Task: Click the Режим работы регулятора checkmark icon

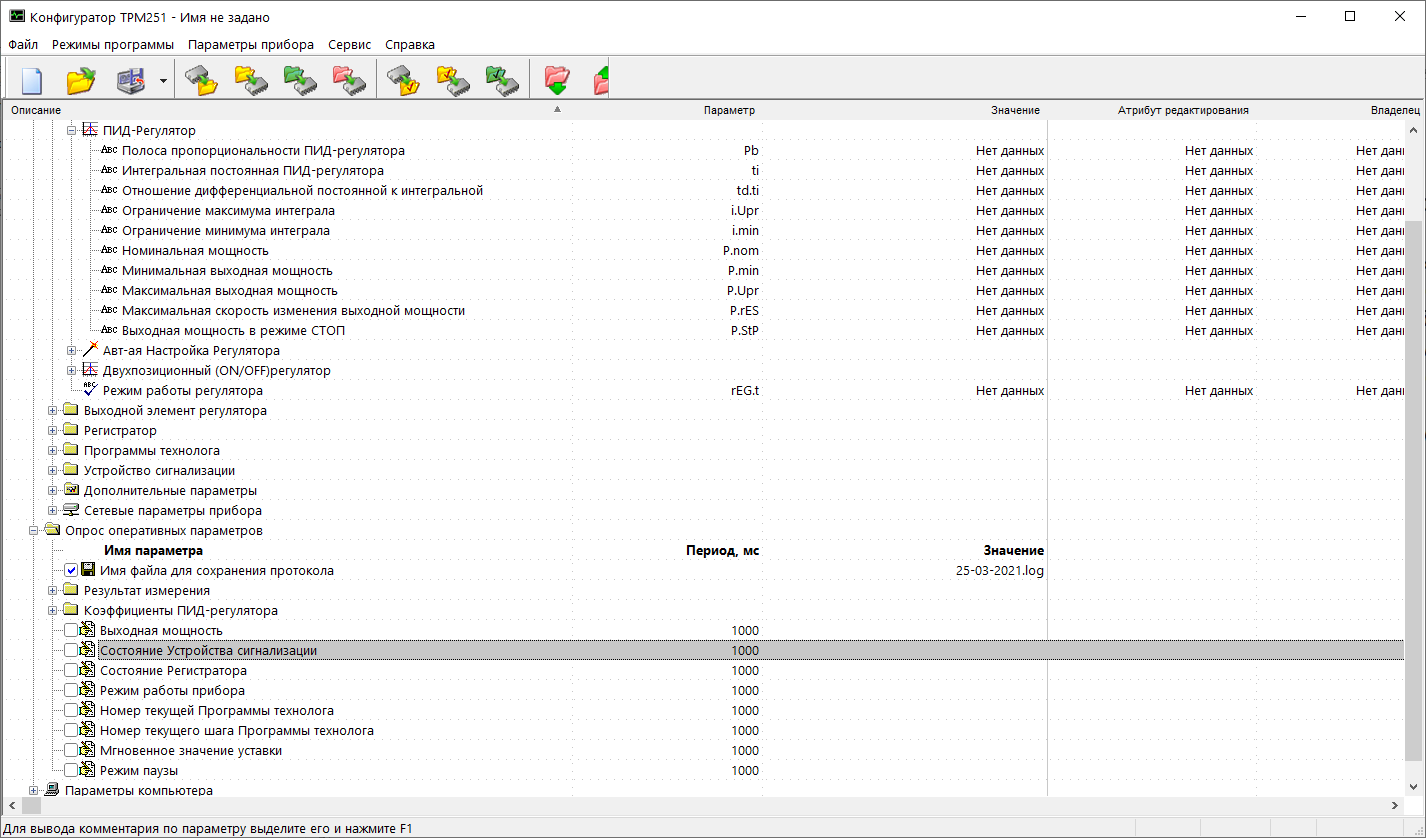Action: point(90,390)
